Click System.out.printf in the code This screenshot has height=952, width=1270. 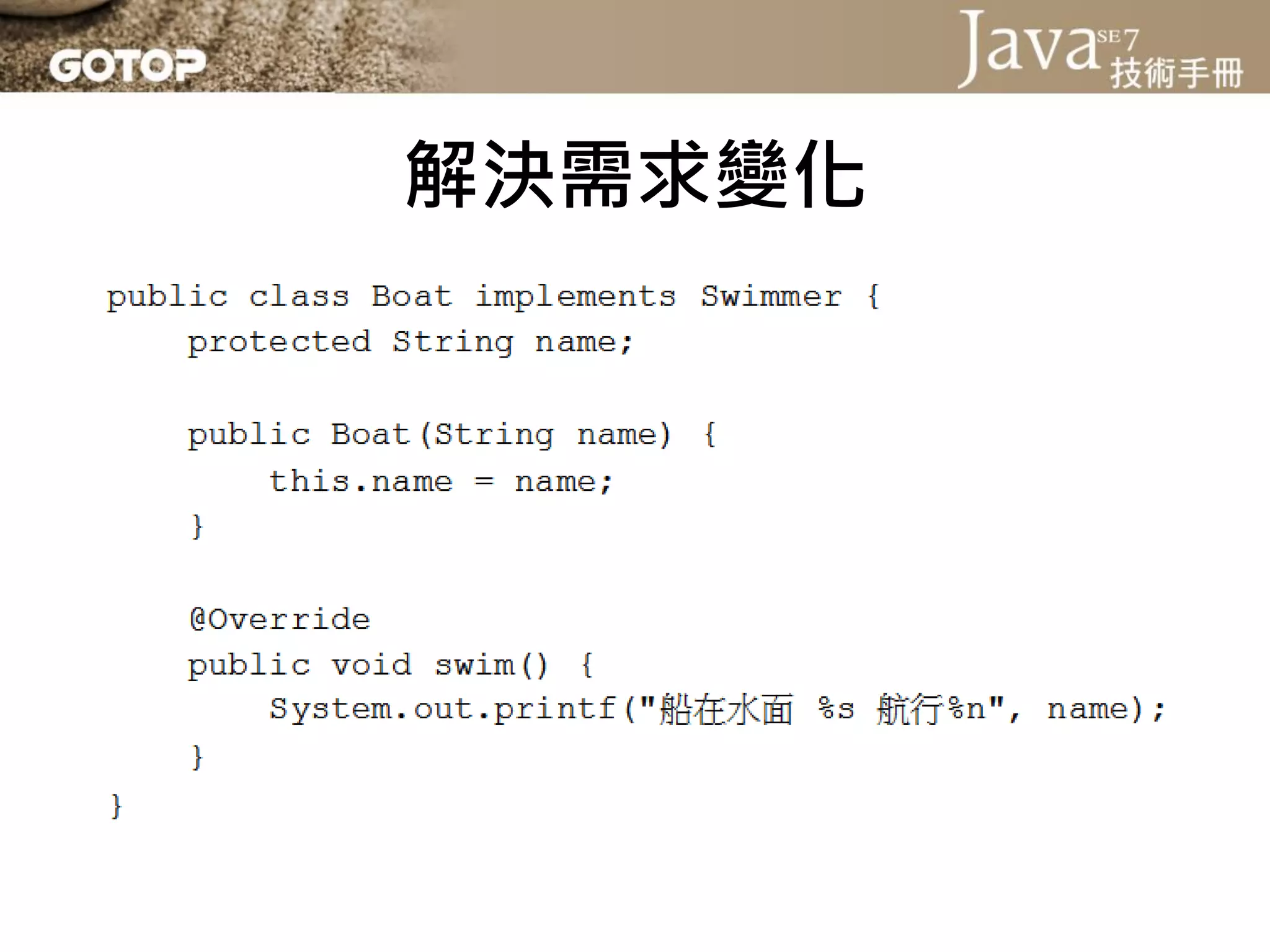point(443,709)
